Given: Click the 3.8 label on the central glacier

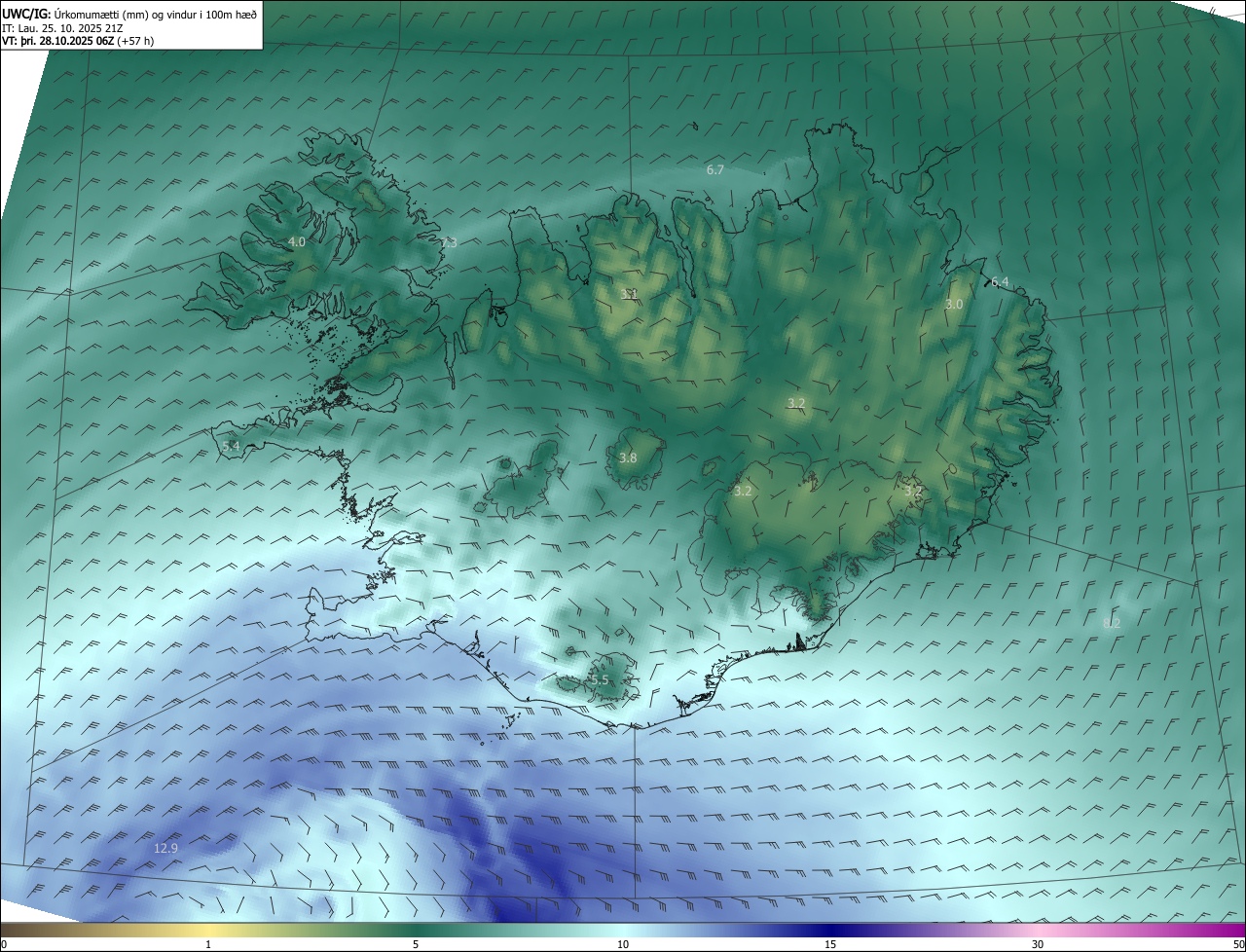Looking at the screenshot, I should (x=628, y=458).
